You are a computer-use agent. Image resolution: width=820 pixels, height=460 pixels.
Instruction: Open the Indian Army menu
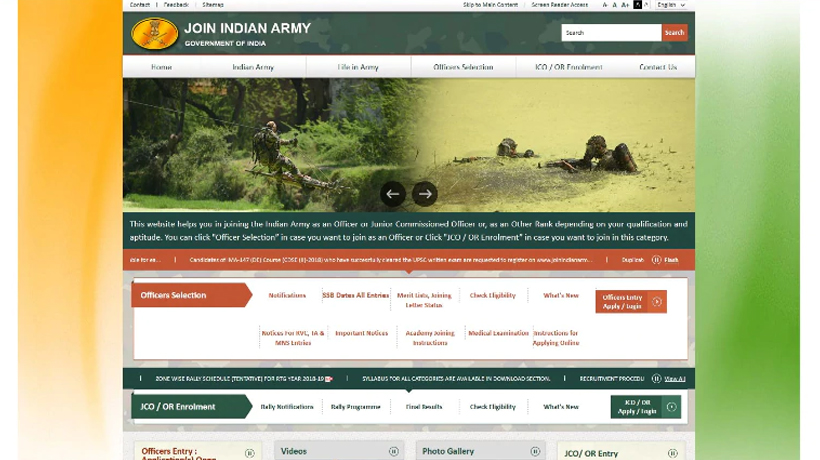point(253,67)
